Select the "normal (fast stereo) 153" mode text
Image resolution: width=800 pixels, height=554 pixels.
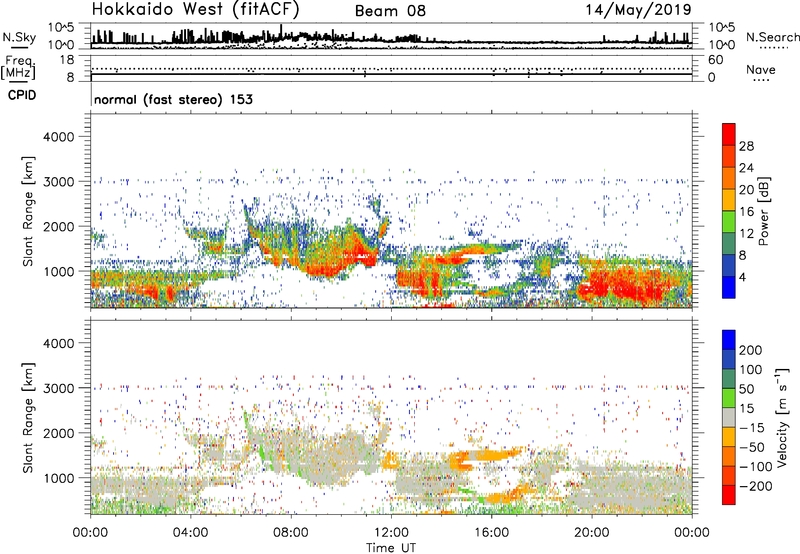point(173,99)
